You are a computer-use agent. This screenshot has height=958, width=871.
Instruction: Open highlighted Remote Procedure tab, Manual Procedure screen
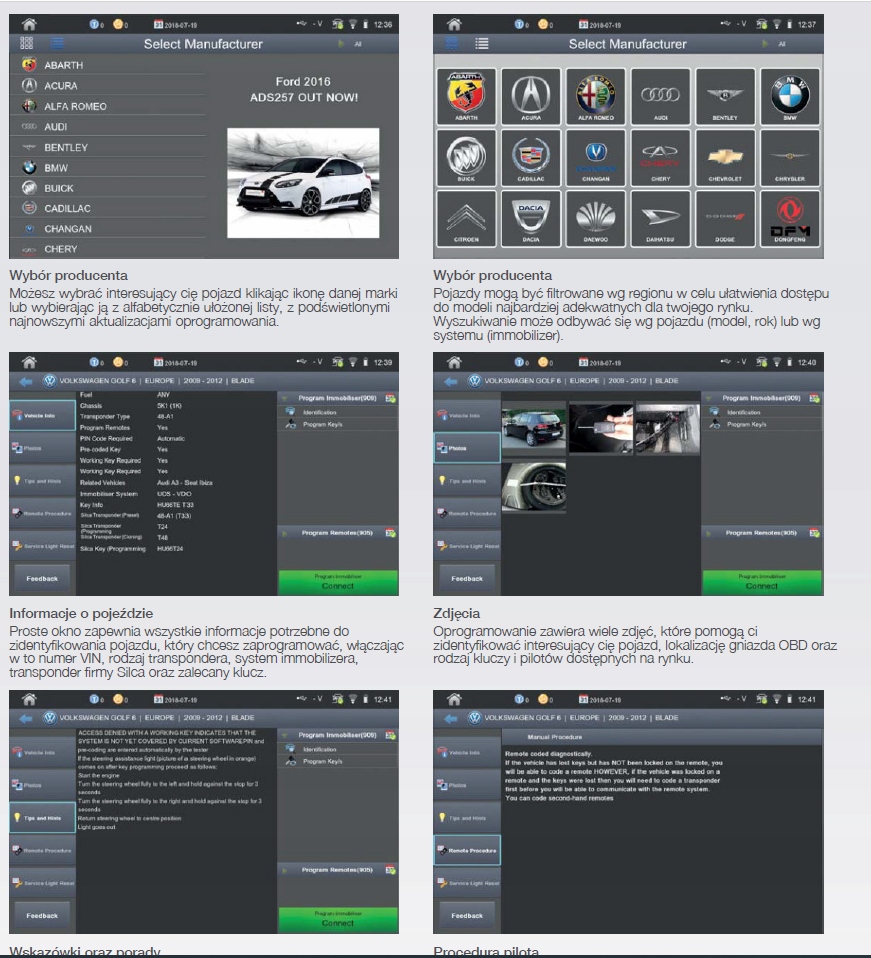[x=467, y=850]
